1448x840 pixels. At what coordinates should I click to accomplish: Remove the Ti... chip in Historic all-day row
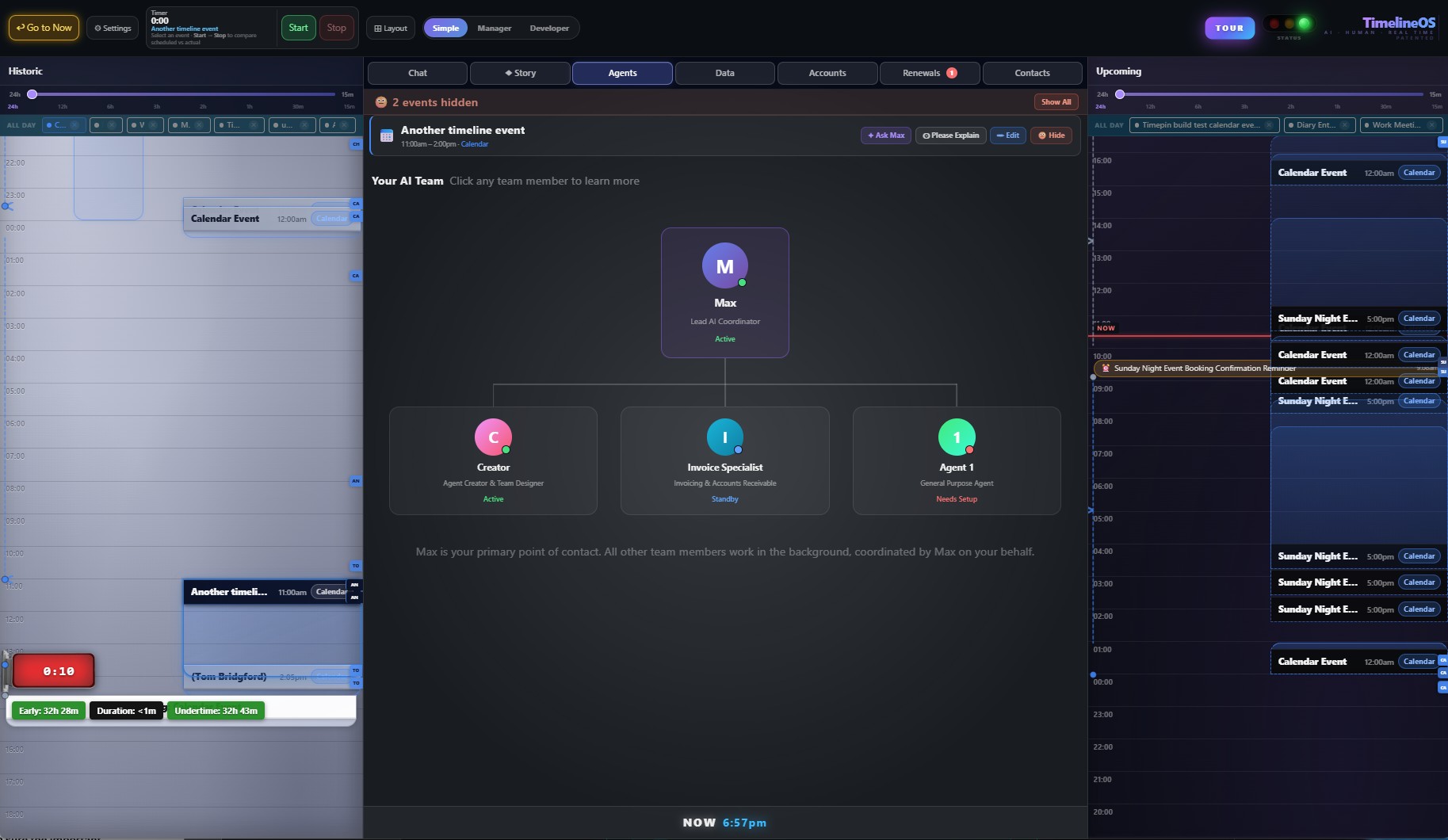point(254,125)
